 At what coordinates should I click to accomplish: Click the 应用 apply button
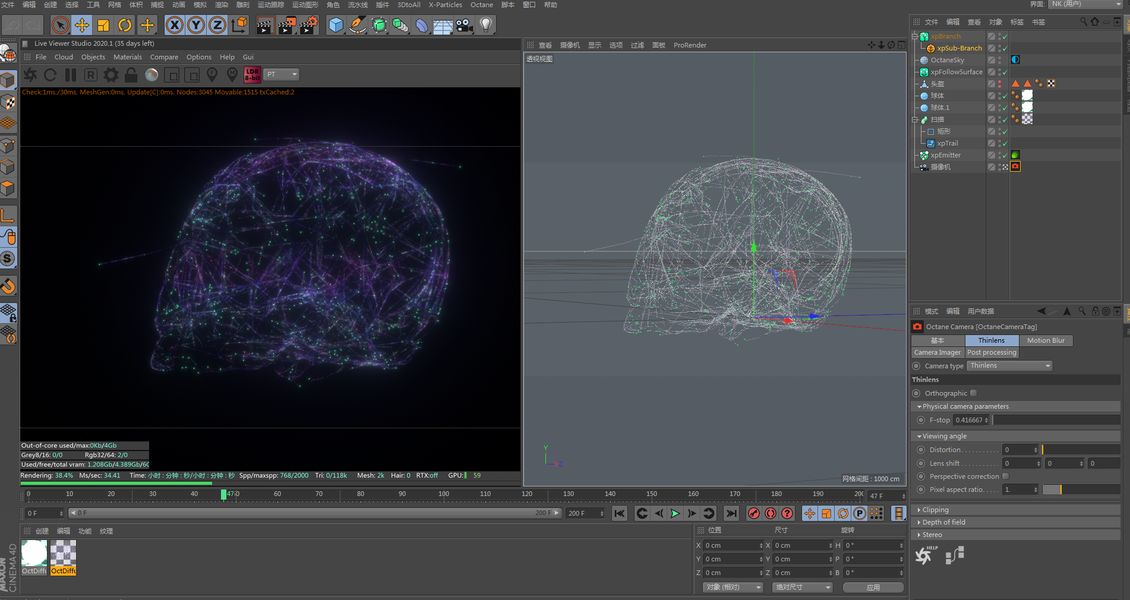(872, 587)
